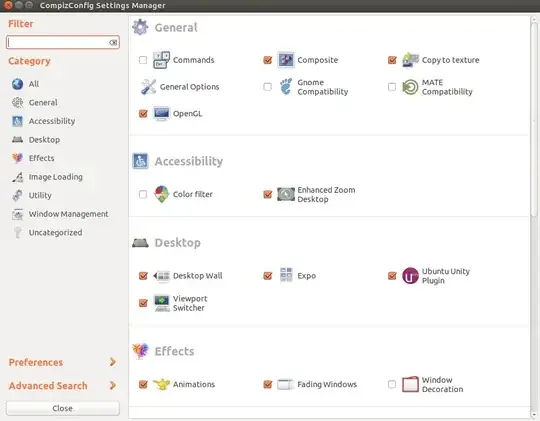Image resolution: width=540 pixels, height=421 pixels.
Task: Open the General Options plugin icon
Action: [x=148, y=87]
